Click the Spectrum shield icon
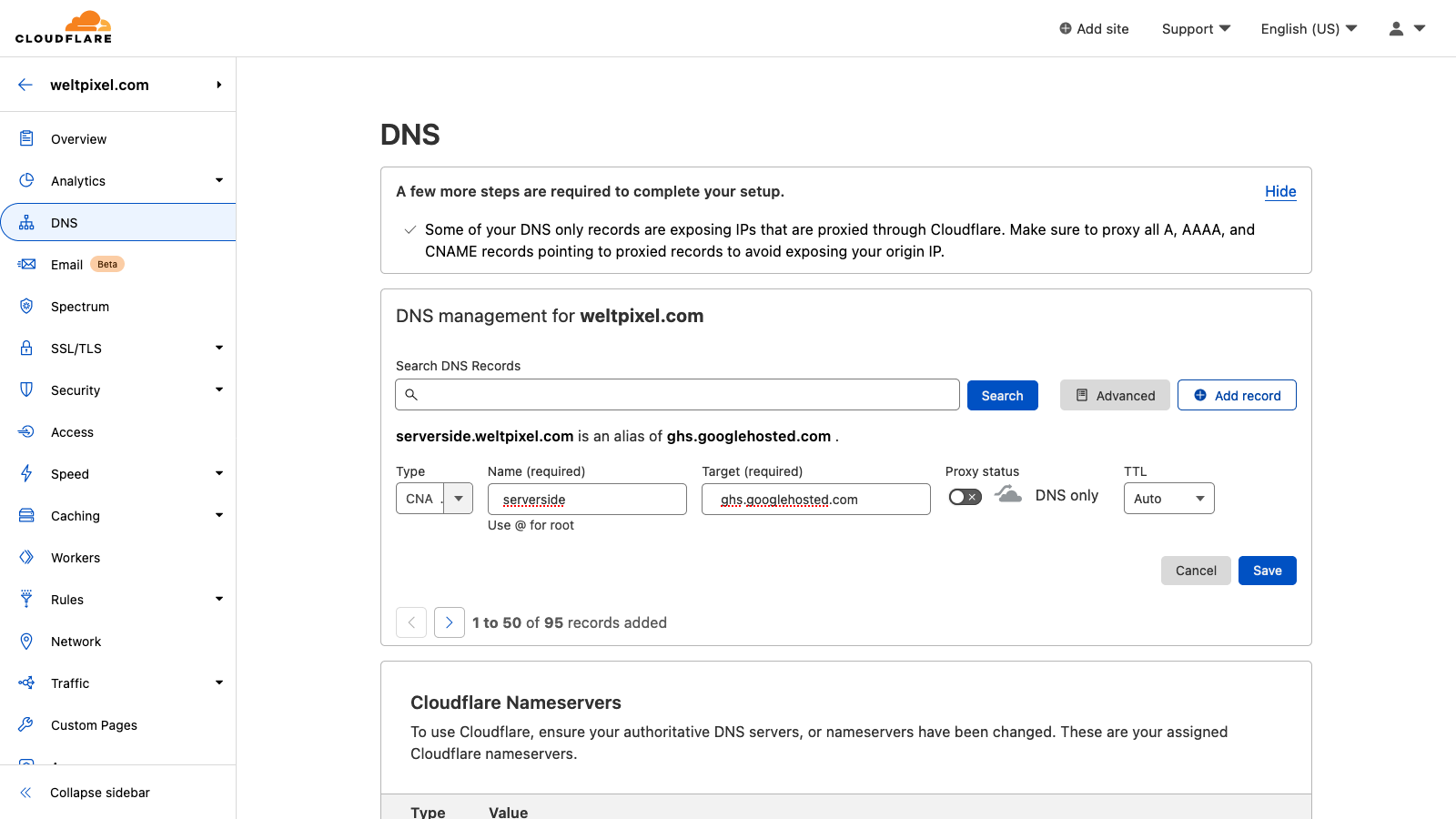 click(x=26, y=306)
